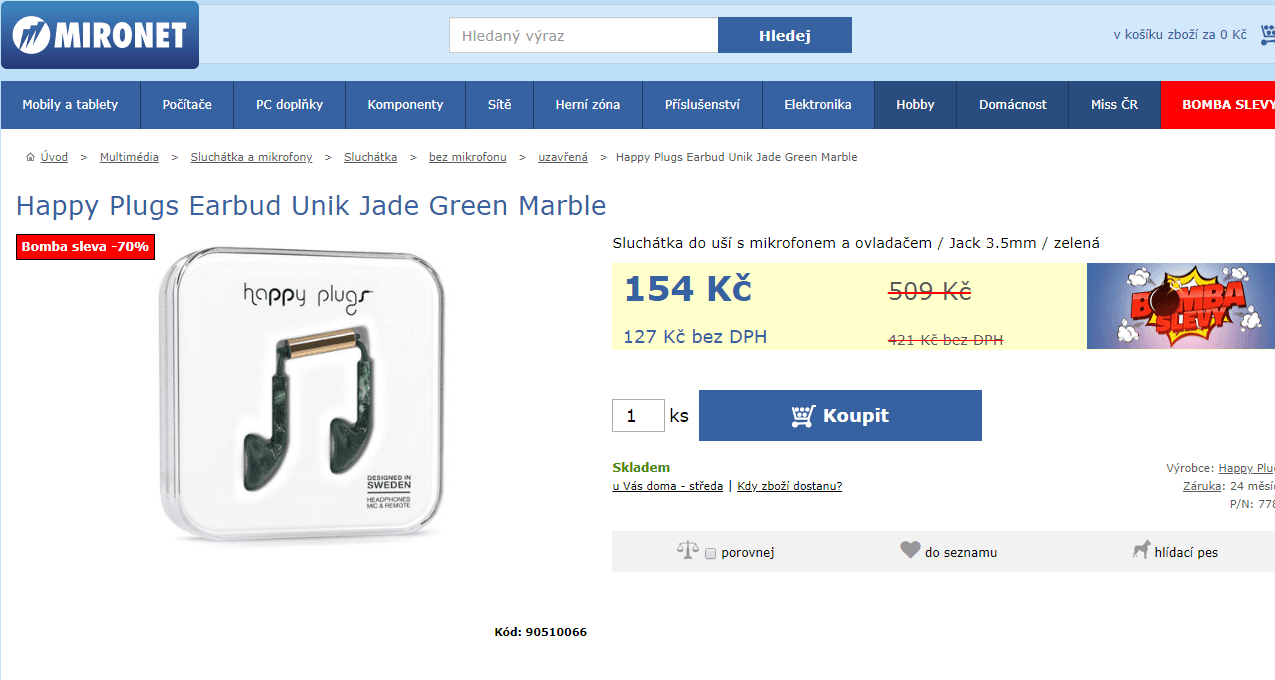The height and width of the screenshot is (680, 1275).
Task: Open Komponenty menu
Action: (x=405, y=105)
